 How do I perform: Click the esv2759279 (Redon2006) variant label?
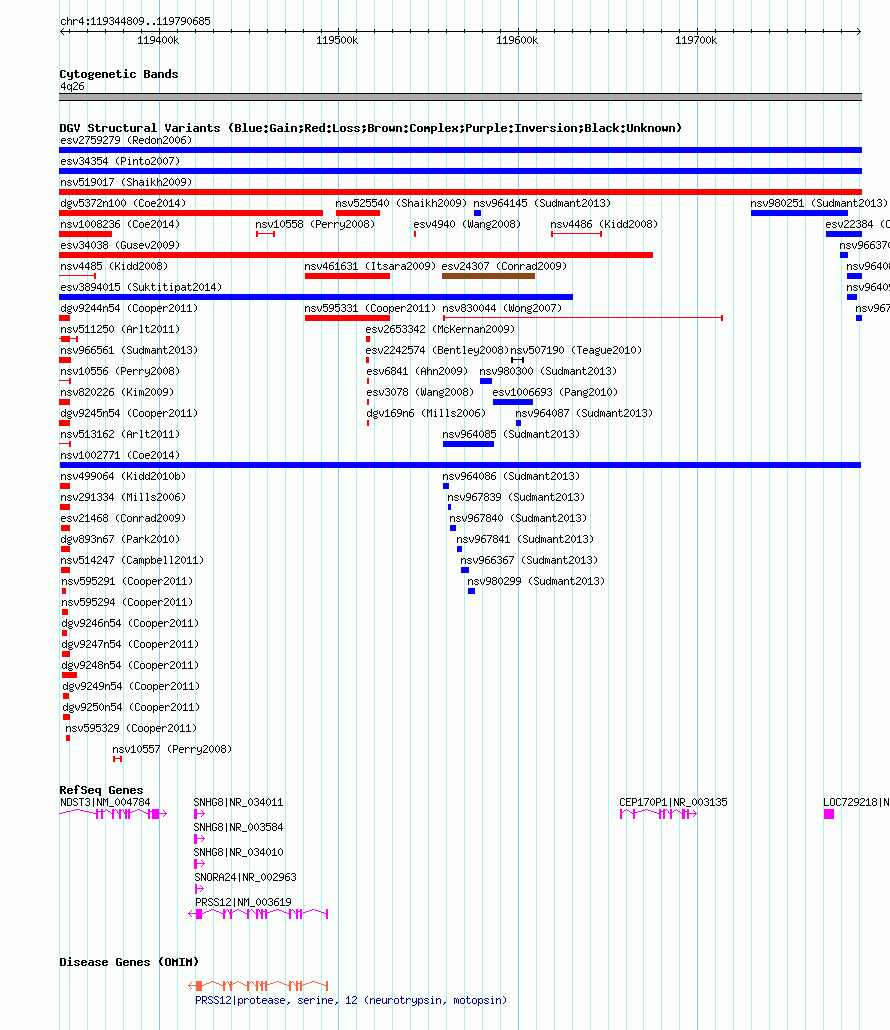click(126, 140)
